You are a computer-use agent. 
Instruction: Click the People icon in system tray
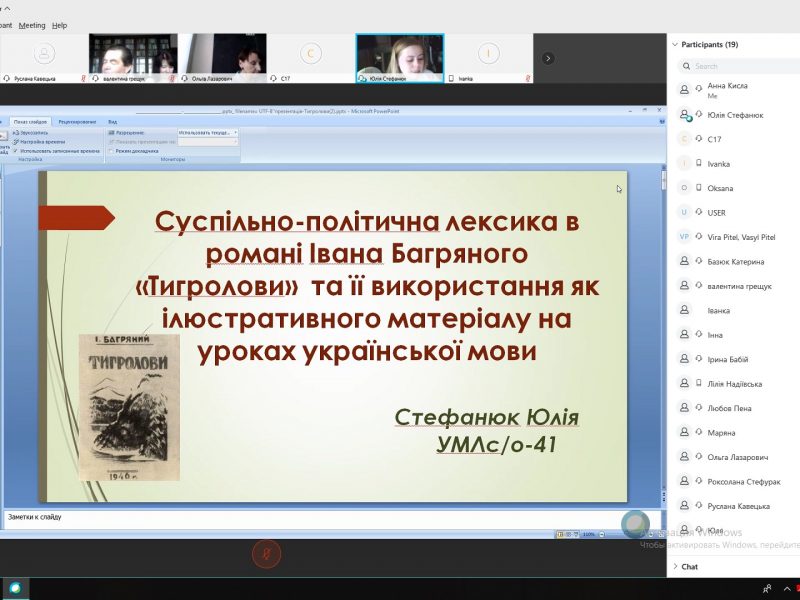(767, 589)
